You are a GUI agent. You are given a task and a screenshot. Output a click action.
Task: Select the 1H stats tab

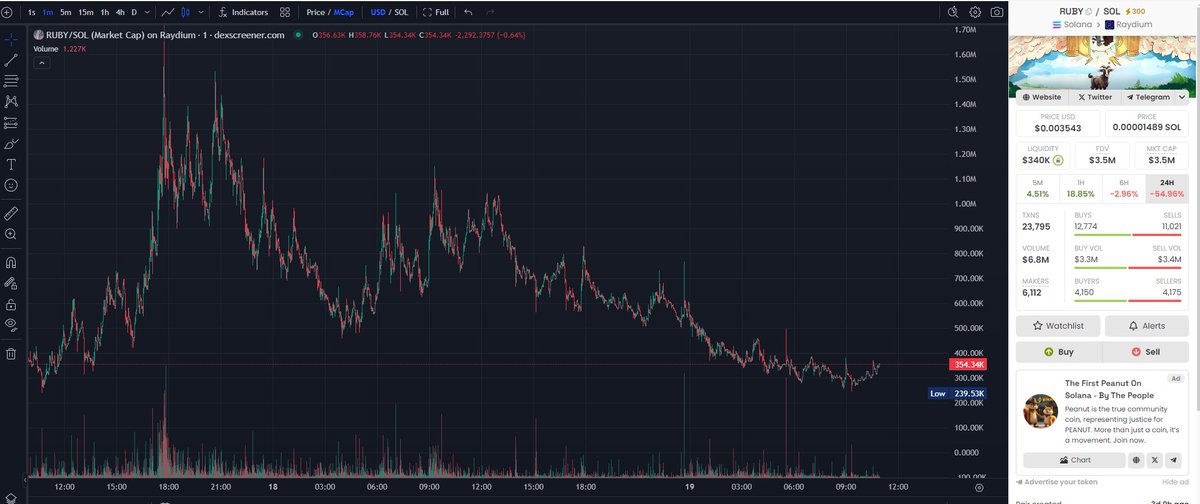(1081, 188)
